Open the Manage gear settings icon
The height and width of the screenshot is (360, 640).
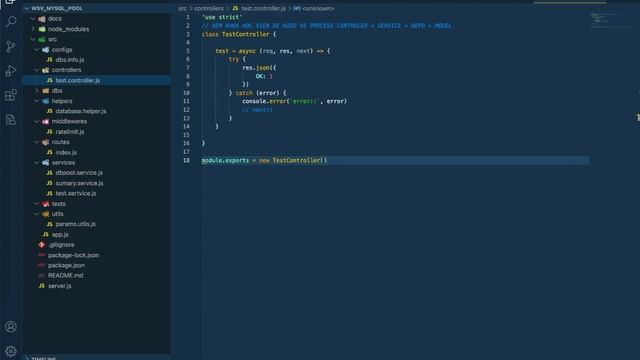click(x=11, y=351)
